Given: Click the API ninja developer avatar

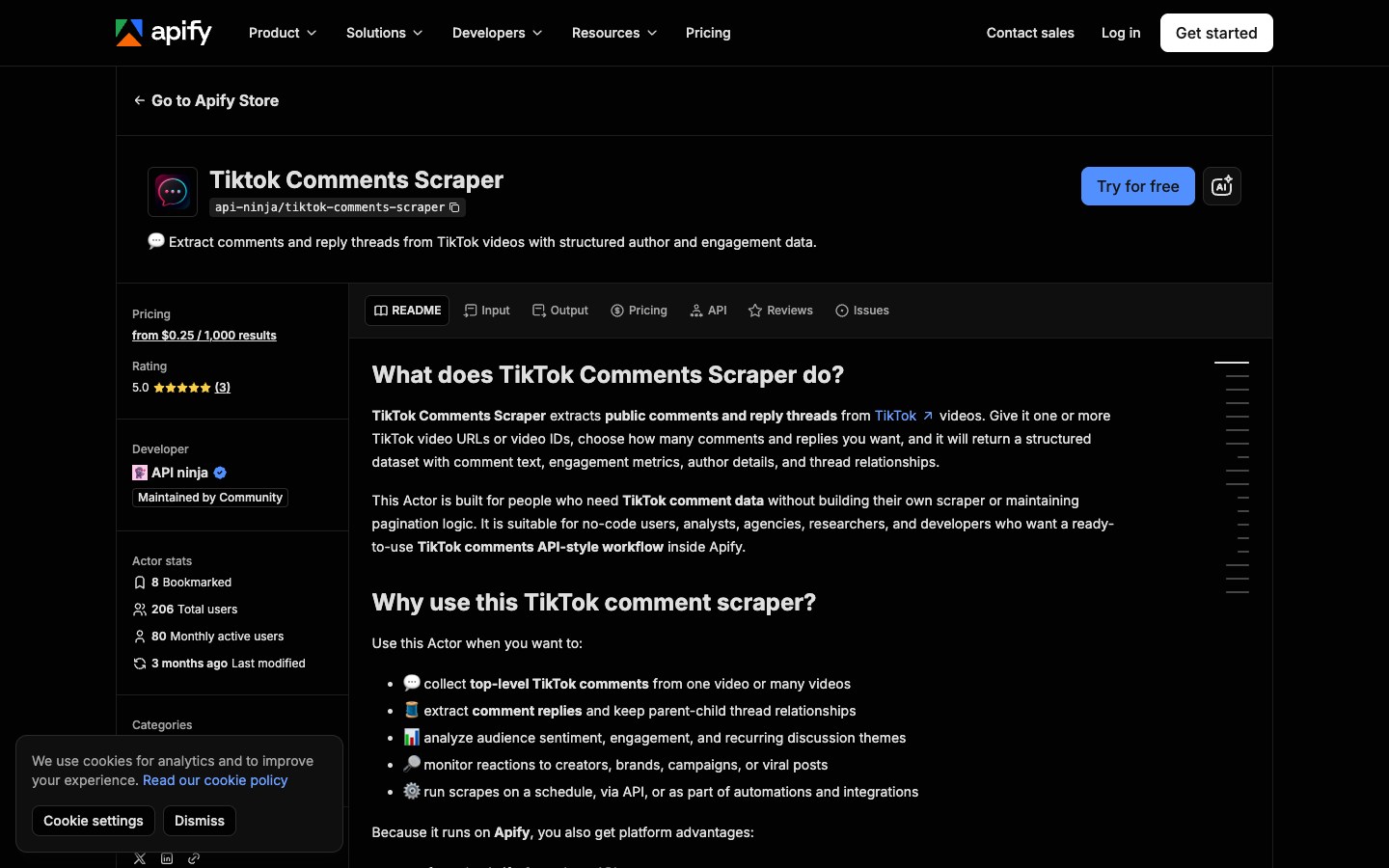Looking at the screenshot, I should (x=140, y=473).
